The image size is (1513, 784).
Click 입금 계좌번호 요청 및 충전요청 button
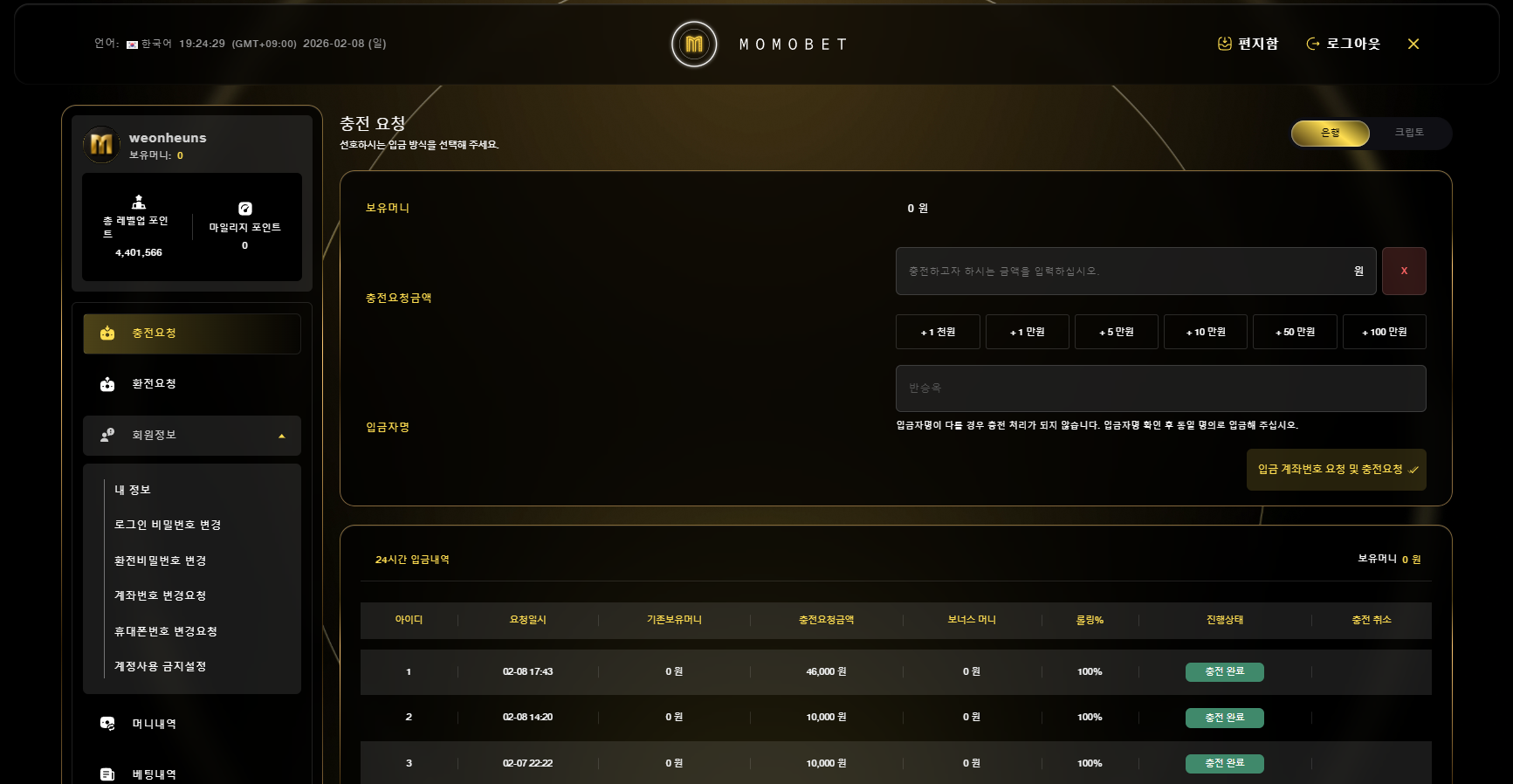click(x=1336, y=470)
